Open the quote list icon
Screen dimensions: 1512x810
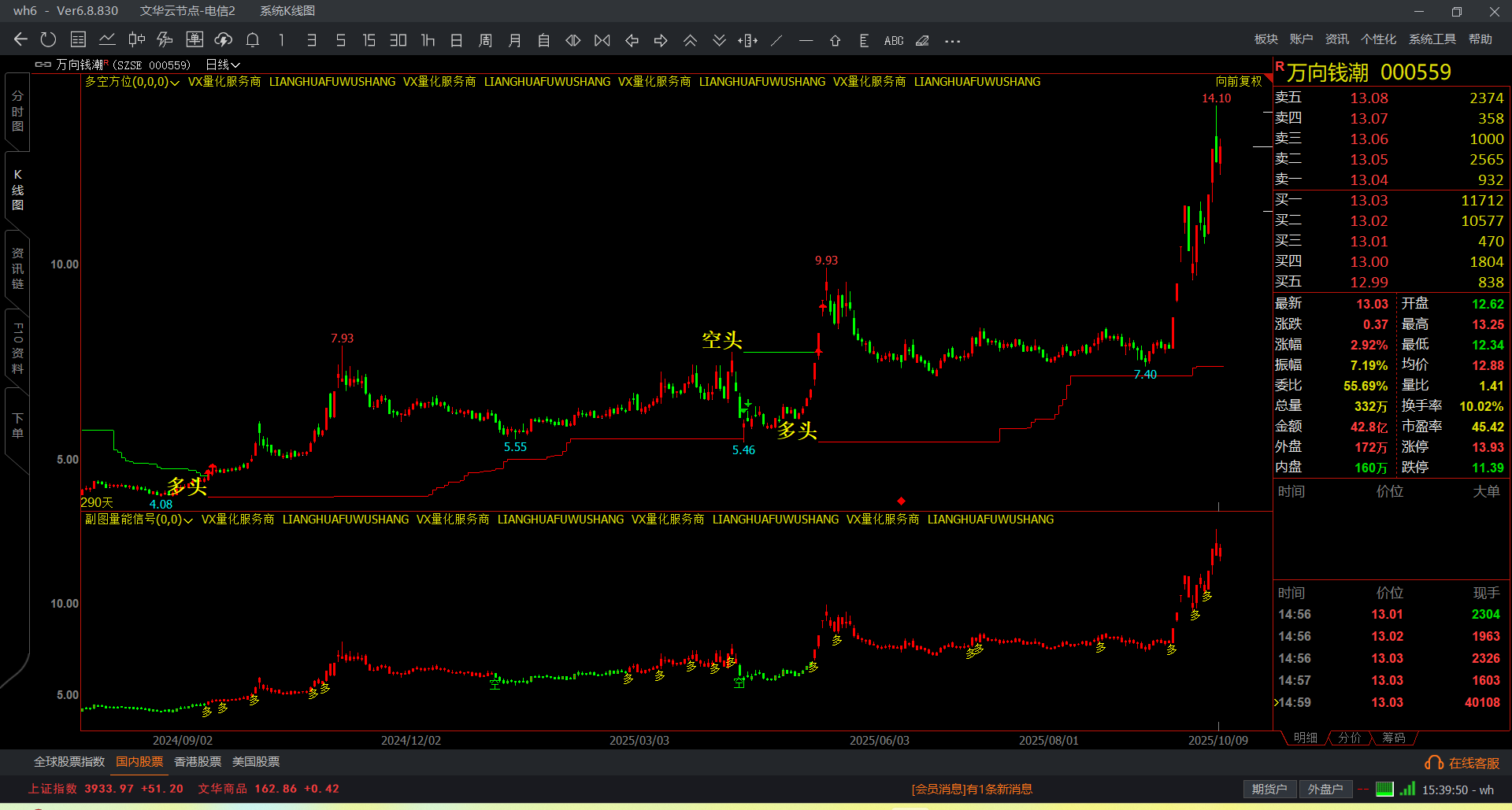pos(78,40)
